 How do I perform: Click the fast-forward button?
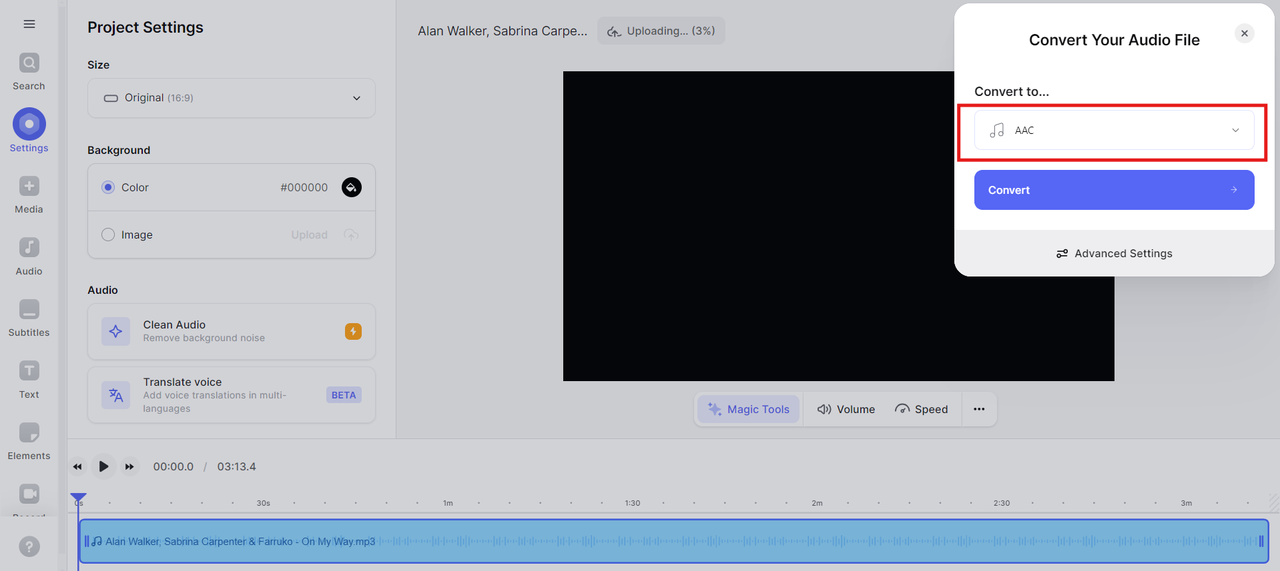tap(129, 467)
